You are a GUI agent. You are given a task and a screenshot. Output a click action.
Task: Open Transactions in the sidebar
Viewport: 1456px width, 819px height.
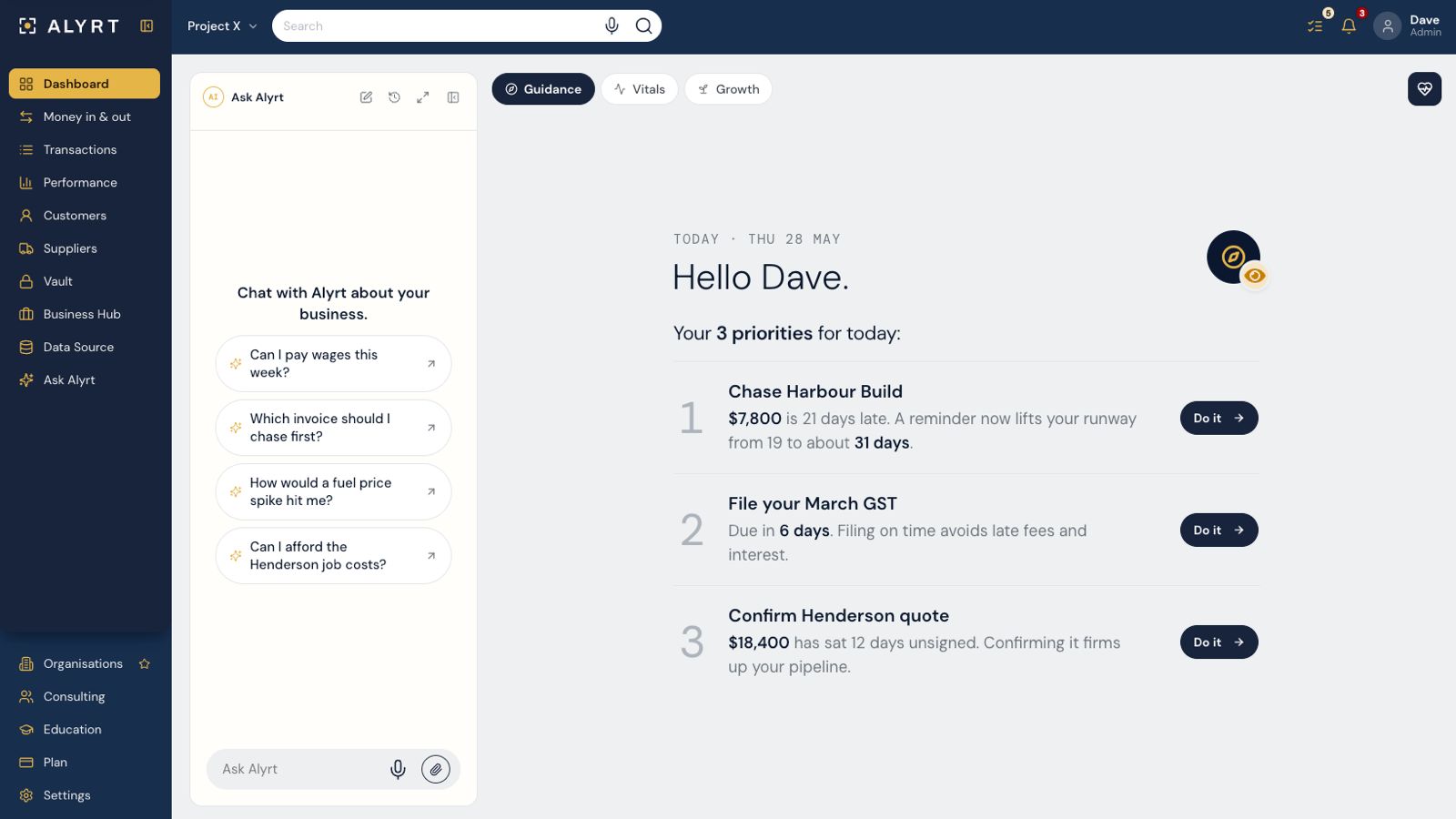coord(85,149)
